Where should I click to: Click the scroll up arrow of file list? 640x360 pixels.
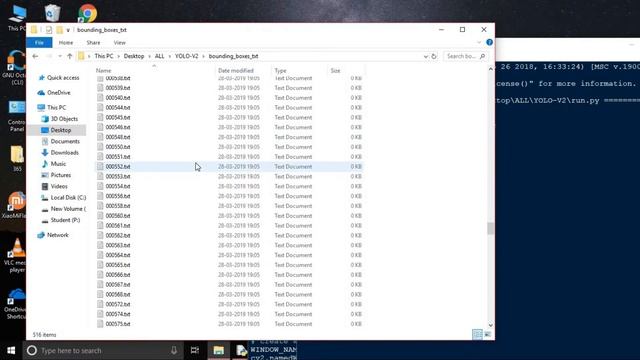[491, 69]
